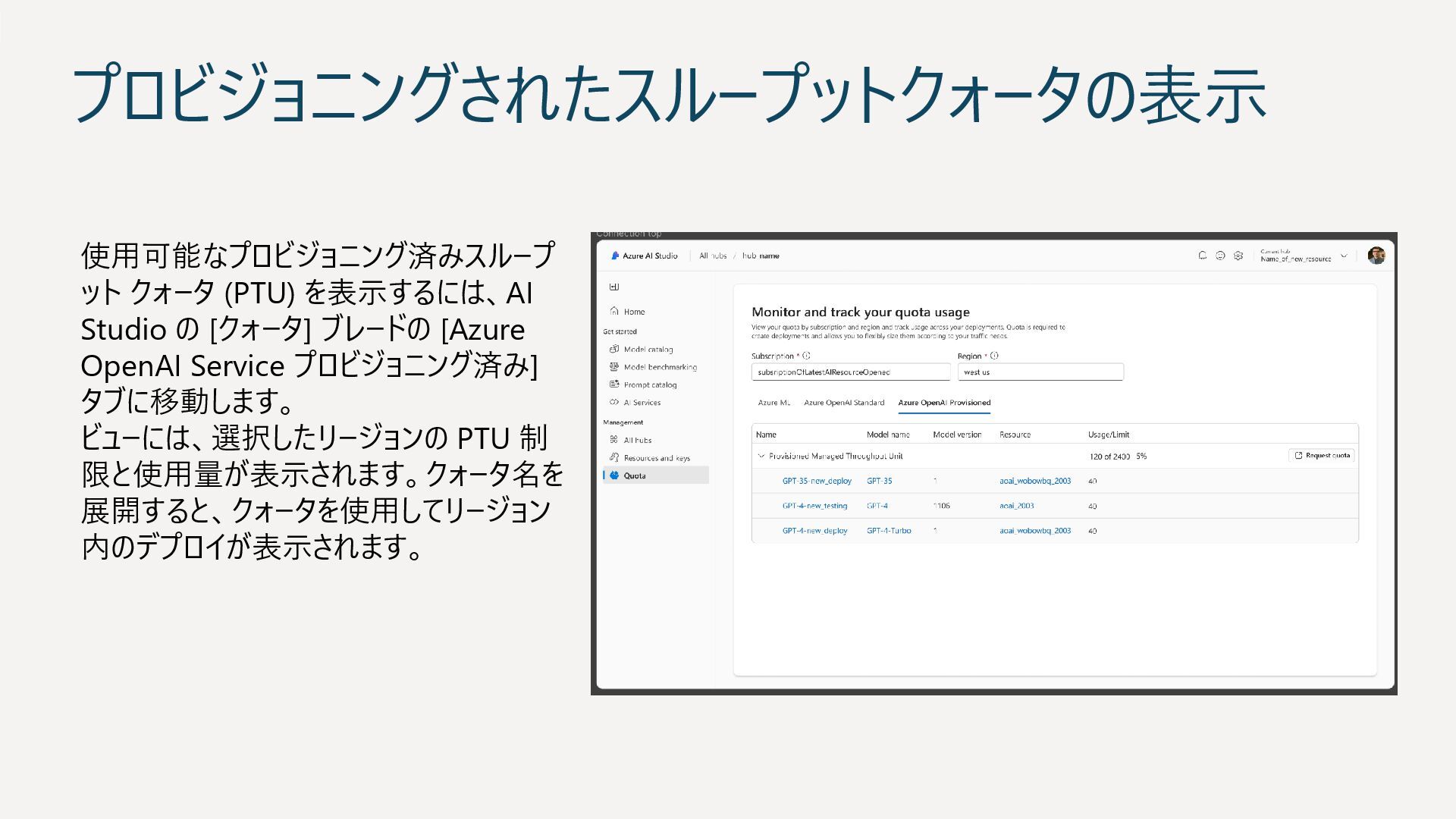Image resolution: width=1456 pixels, height=819 pixels.
Task: Open the Subscription dropdown field
Action: pos(850,372)
